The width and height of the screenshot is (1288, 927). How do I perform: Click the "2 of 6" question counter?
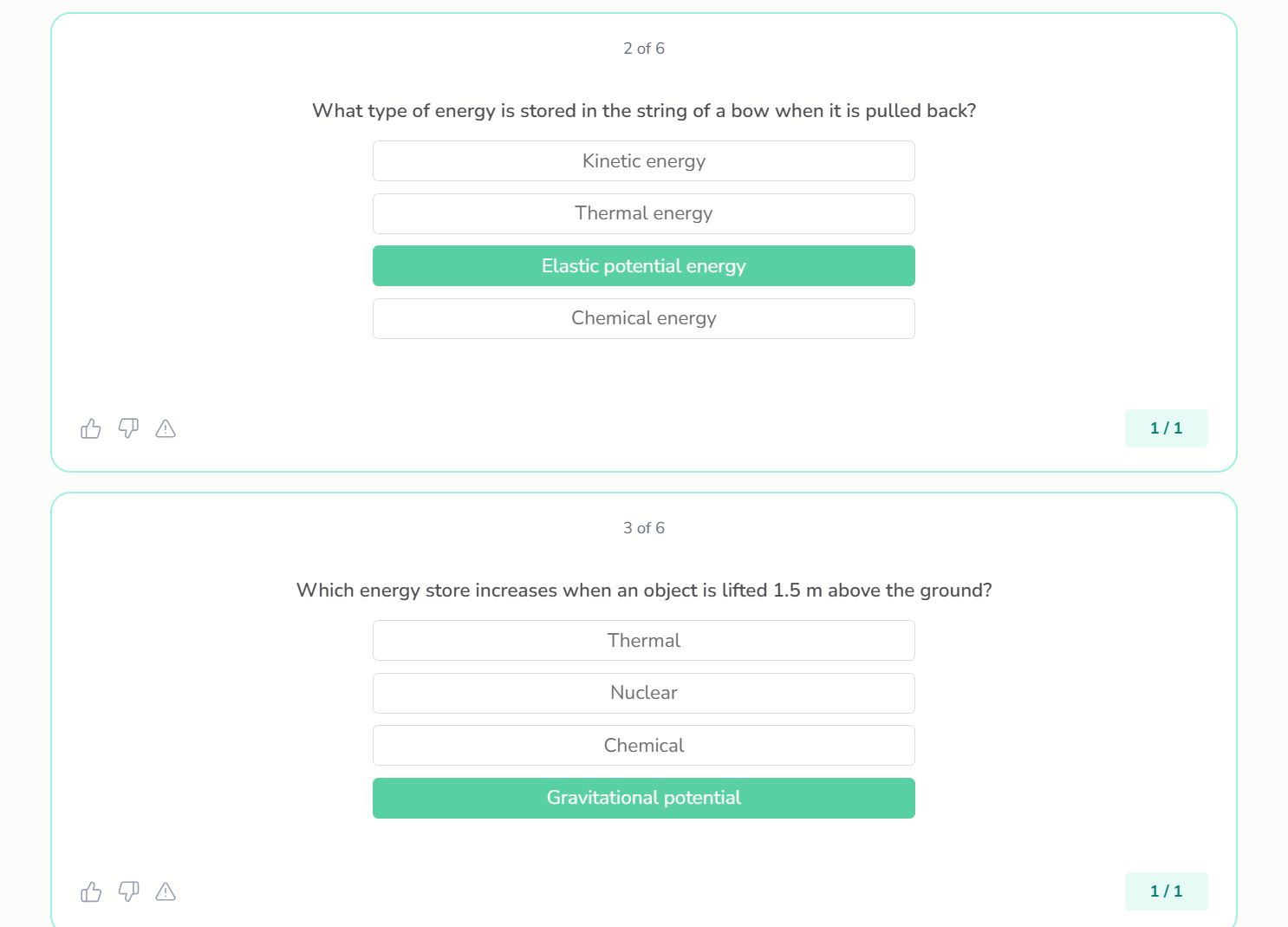point(644,49)
